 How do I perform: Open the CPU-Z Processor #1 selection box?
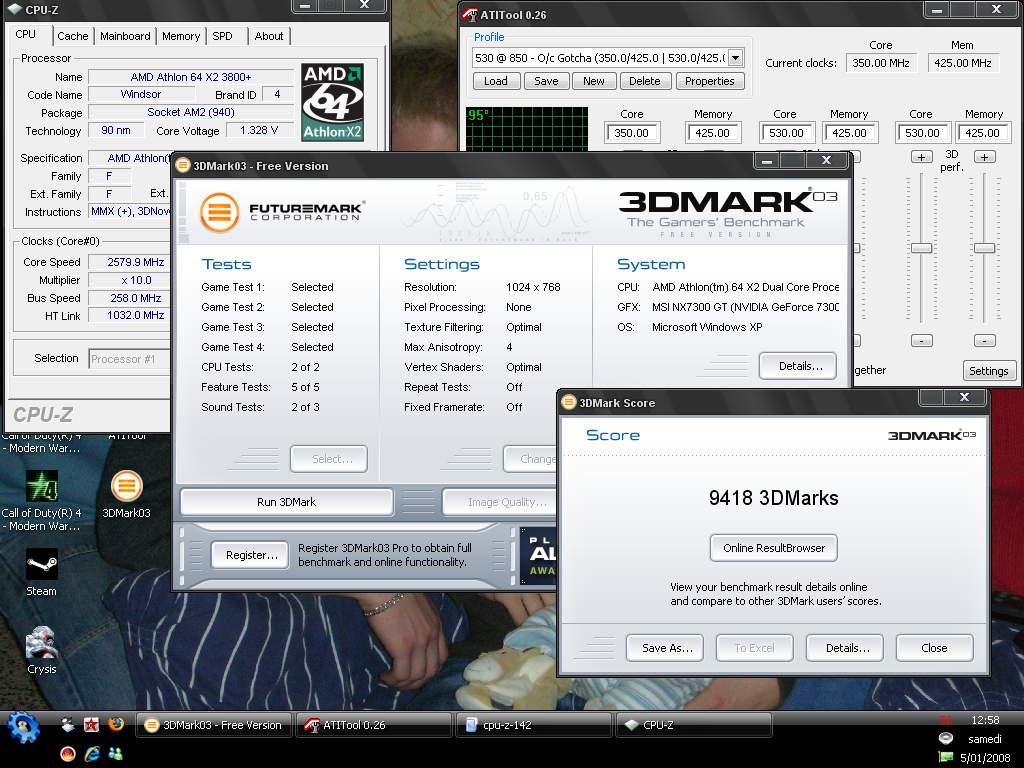129,359
